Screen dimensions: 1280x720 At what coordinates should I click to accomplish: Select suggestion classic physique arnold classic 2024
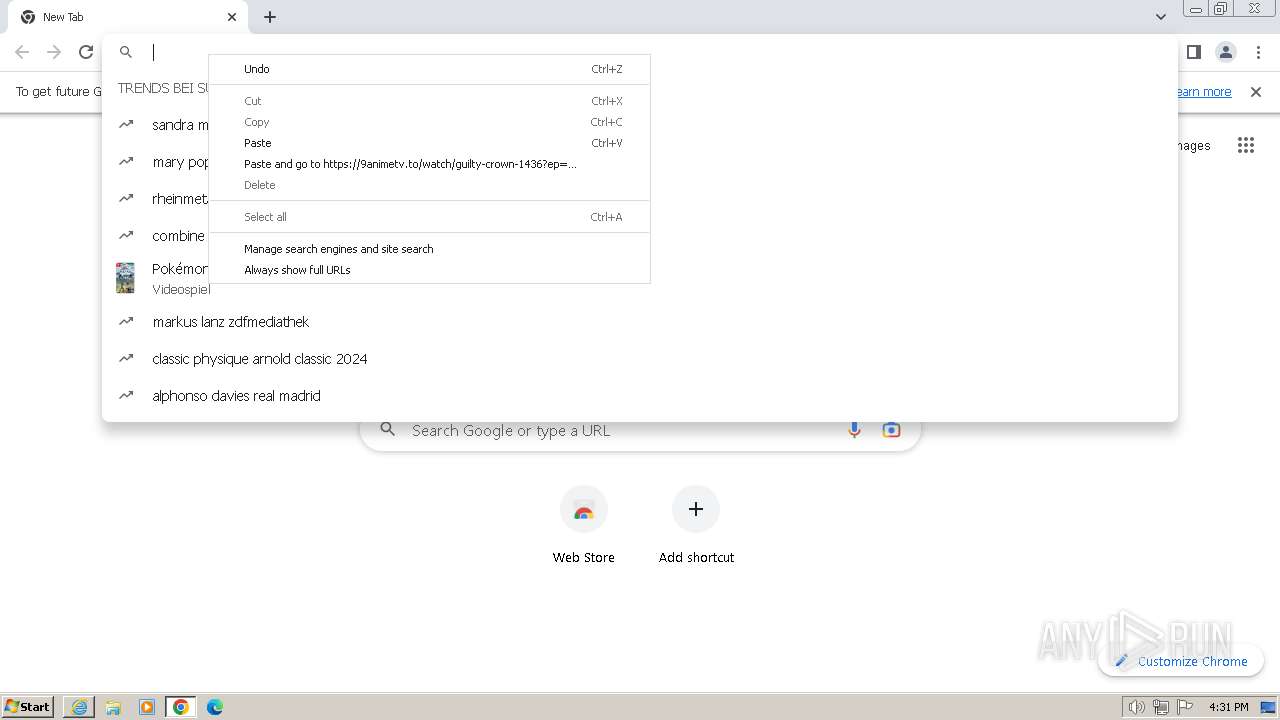coord(640,359)
